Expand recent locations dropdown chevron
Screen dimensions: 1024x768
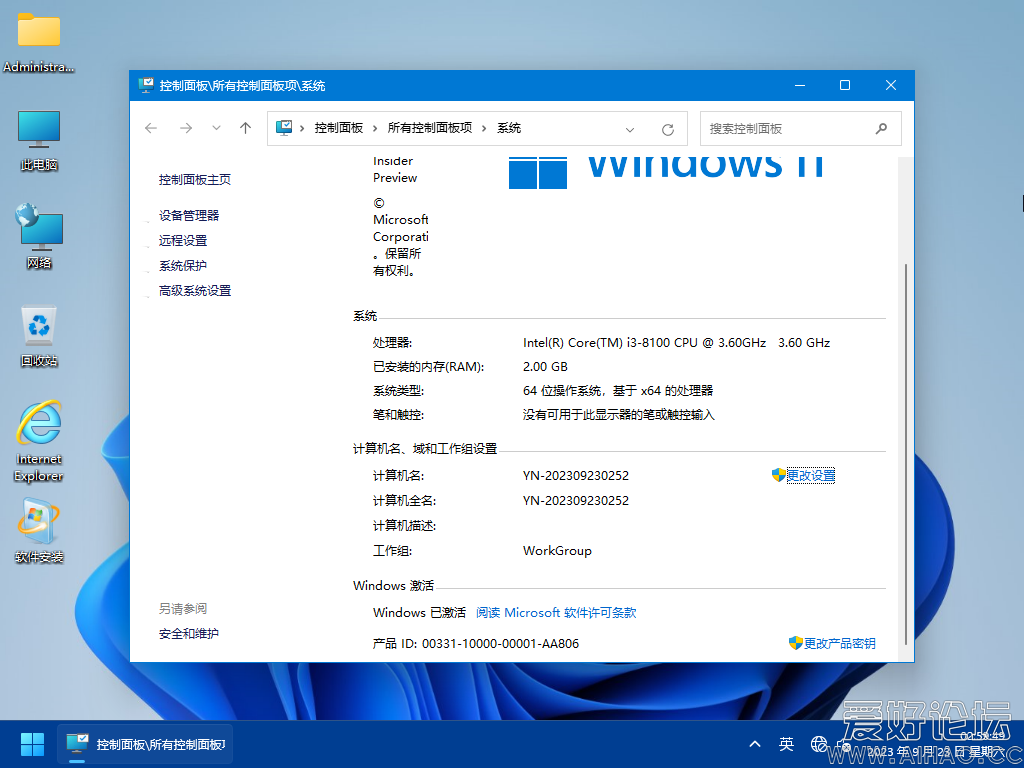click(216, 128)
